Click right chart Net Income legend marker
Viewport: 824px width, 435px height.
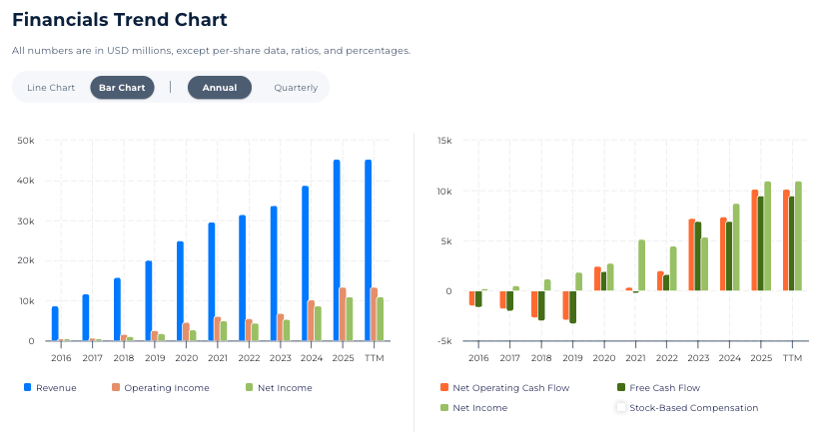point(443,407)
